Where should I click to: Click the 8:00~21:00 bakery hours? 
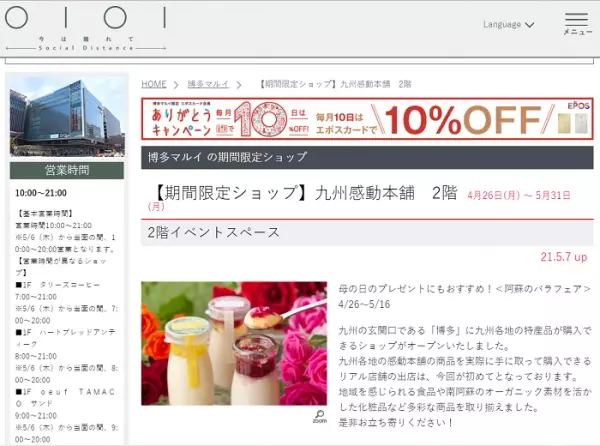(36, 356)
